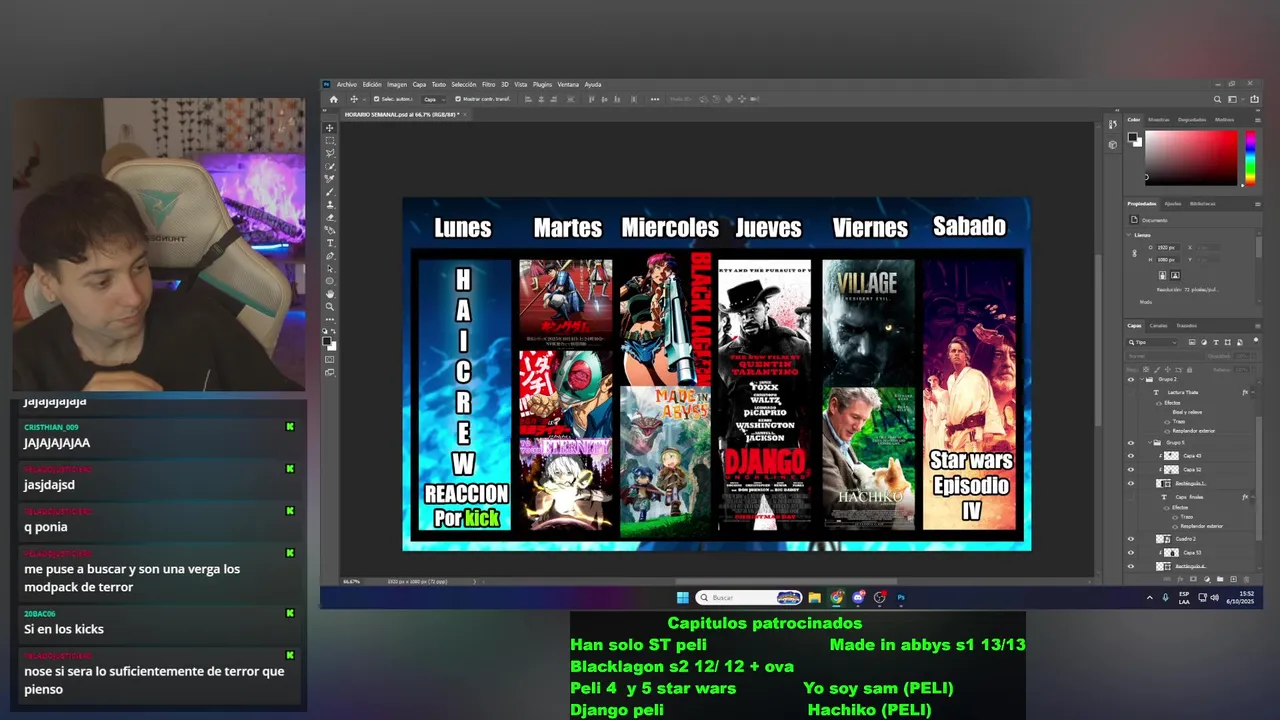Open the Capa dropdown in options bar
The width and height of the screenshot is (1280, 720).
[436, 99]
